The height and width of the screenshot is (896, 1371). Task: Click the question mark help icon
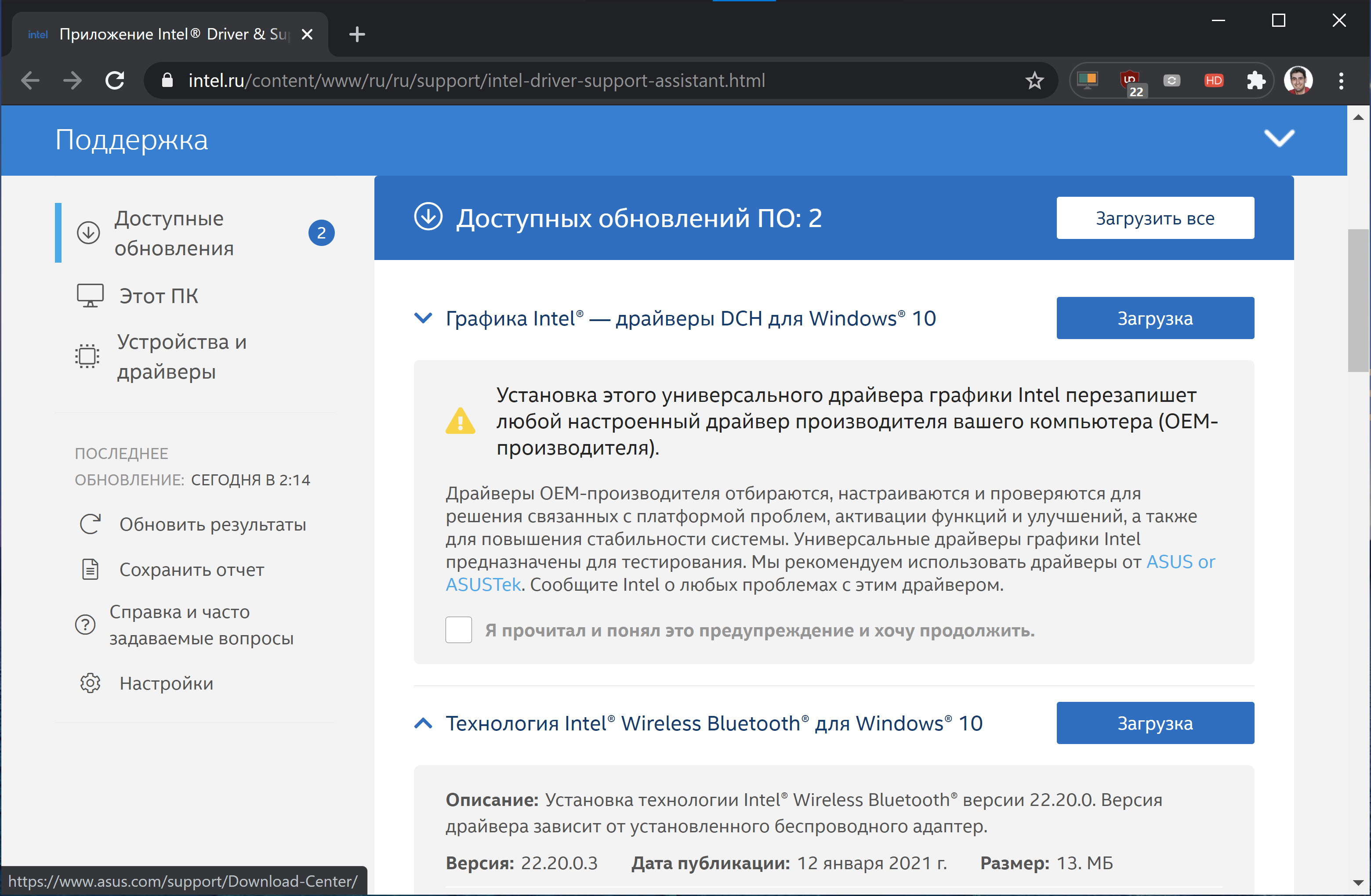85,624
